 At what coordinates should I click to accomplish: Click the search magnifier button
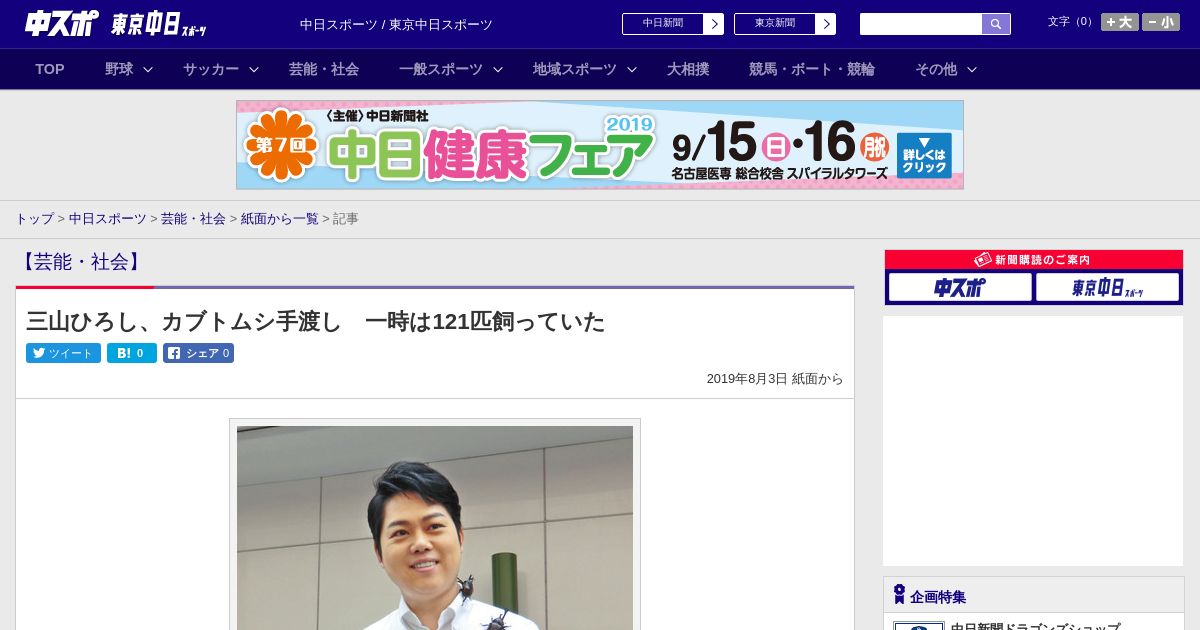pos(996,24)
